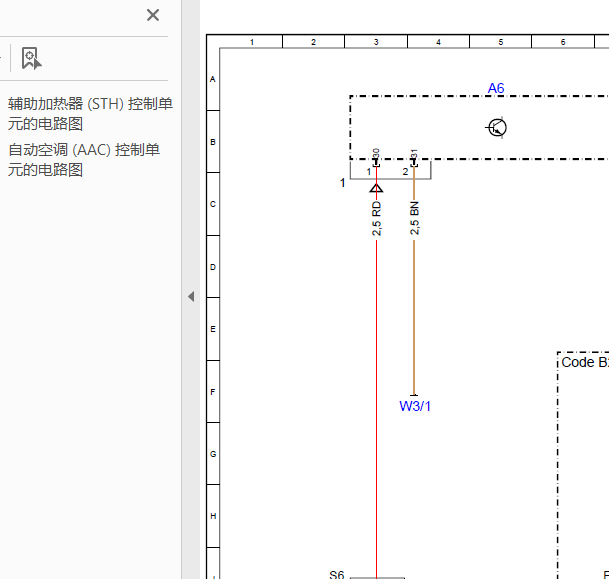Click connector pin 2 of A6
The width and height of the screenshot is (609, 579).
coord(405,172)
